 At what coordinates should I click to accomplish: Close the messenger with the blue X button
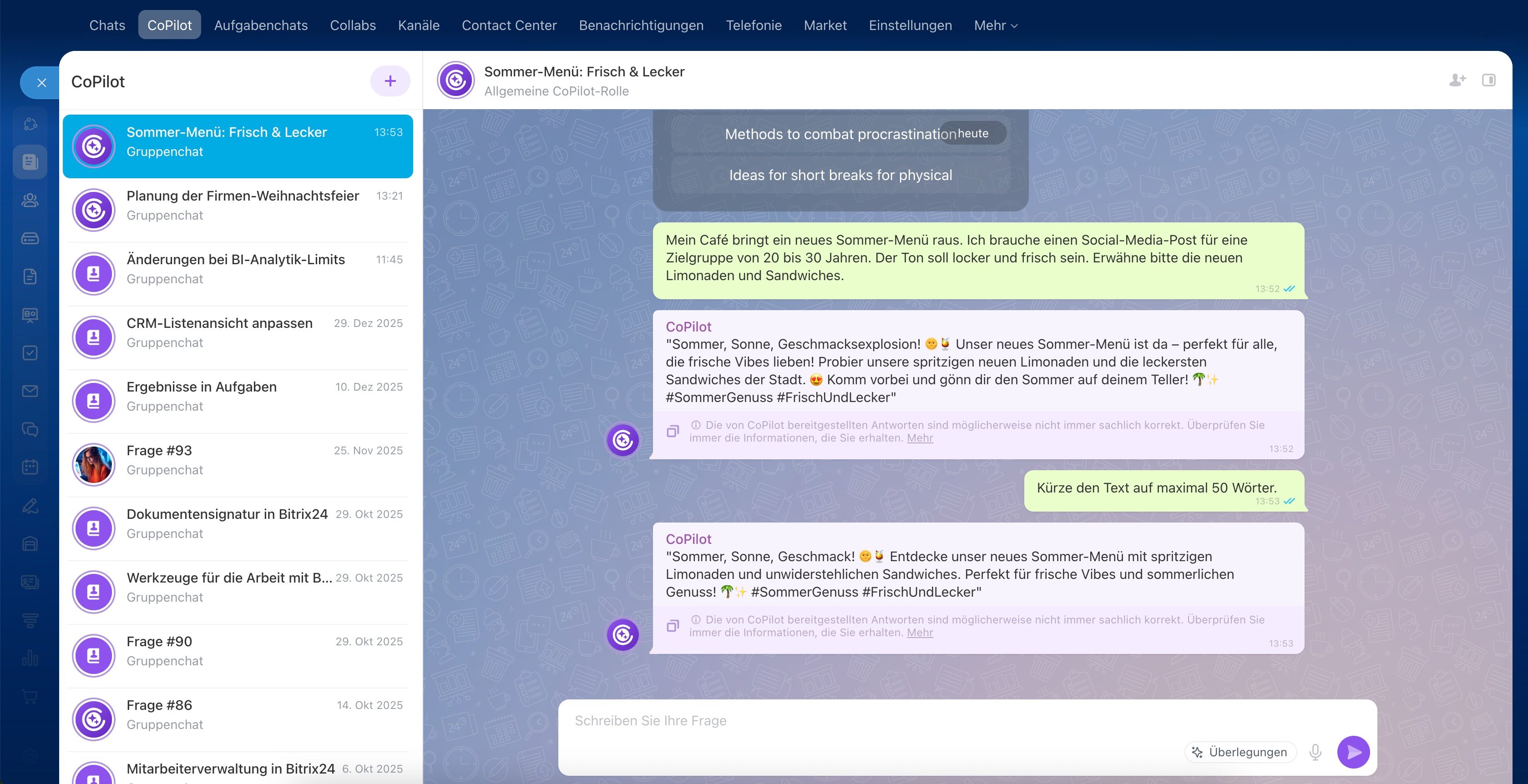click(41, 82)
